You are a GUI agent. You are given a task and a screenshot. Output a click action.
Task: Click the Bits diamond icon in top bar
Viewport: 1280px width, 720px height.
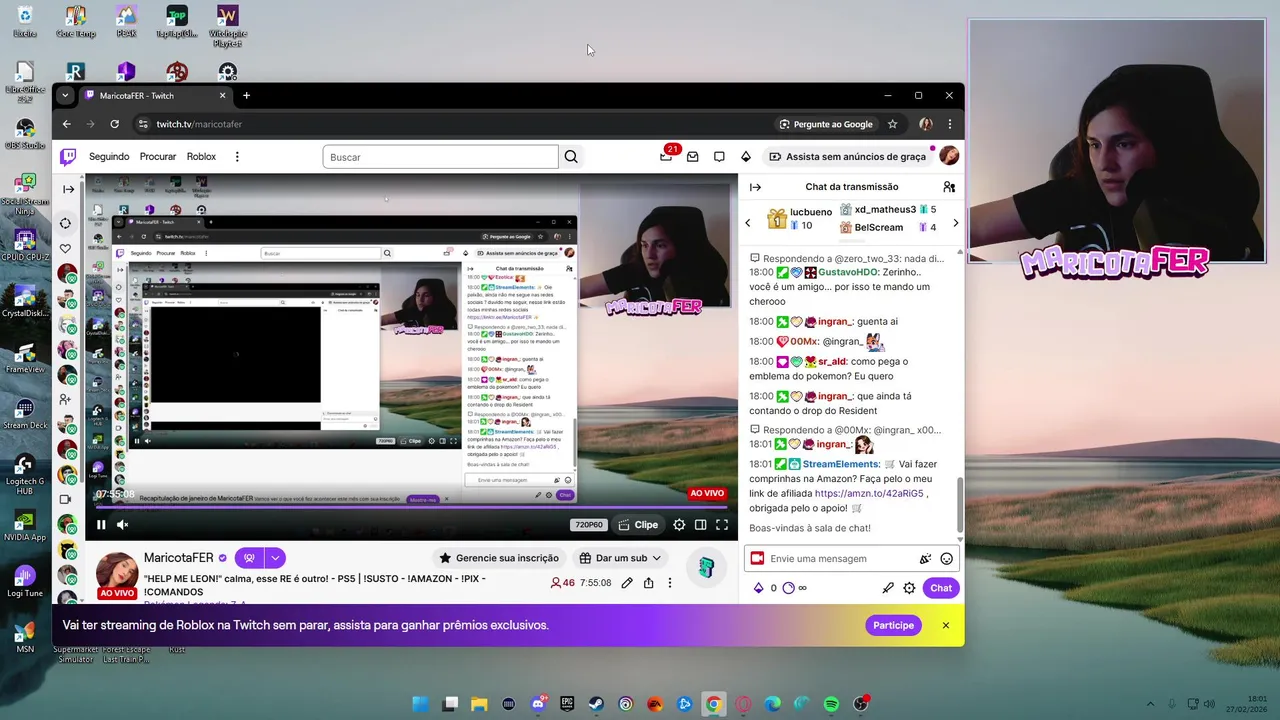(x=745, y=157)
